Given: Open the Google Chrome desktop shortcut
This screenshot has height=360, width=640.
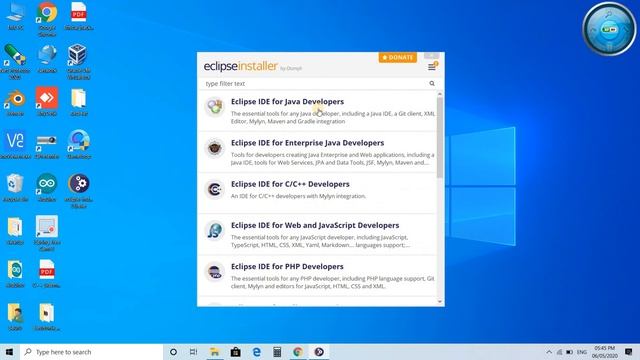Looking at the screenshot, I should [x=47, y=19].
